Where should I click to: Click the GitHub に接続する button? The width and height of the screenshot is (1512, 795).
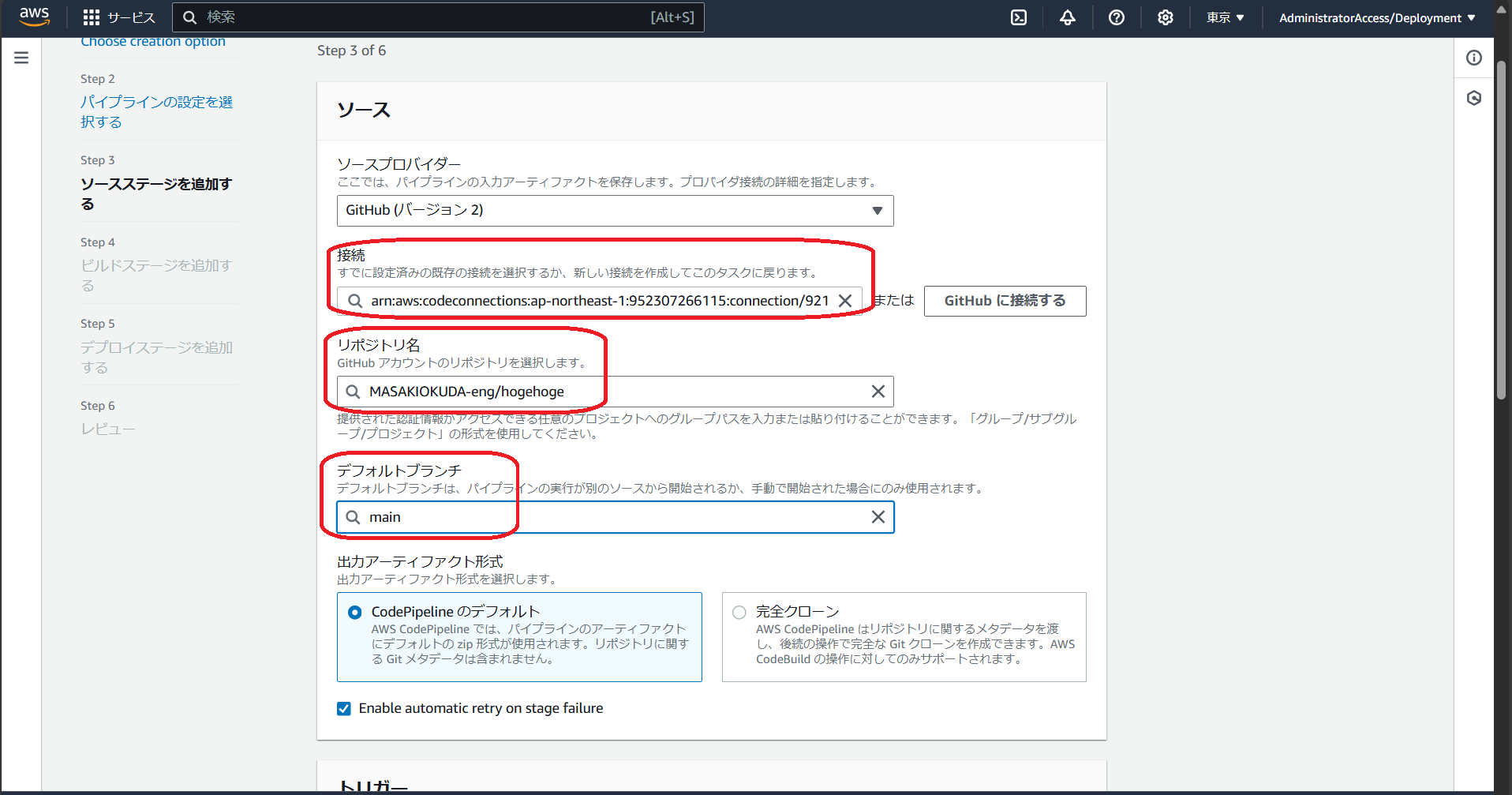coord(1004,301)
